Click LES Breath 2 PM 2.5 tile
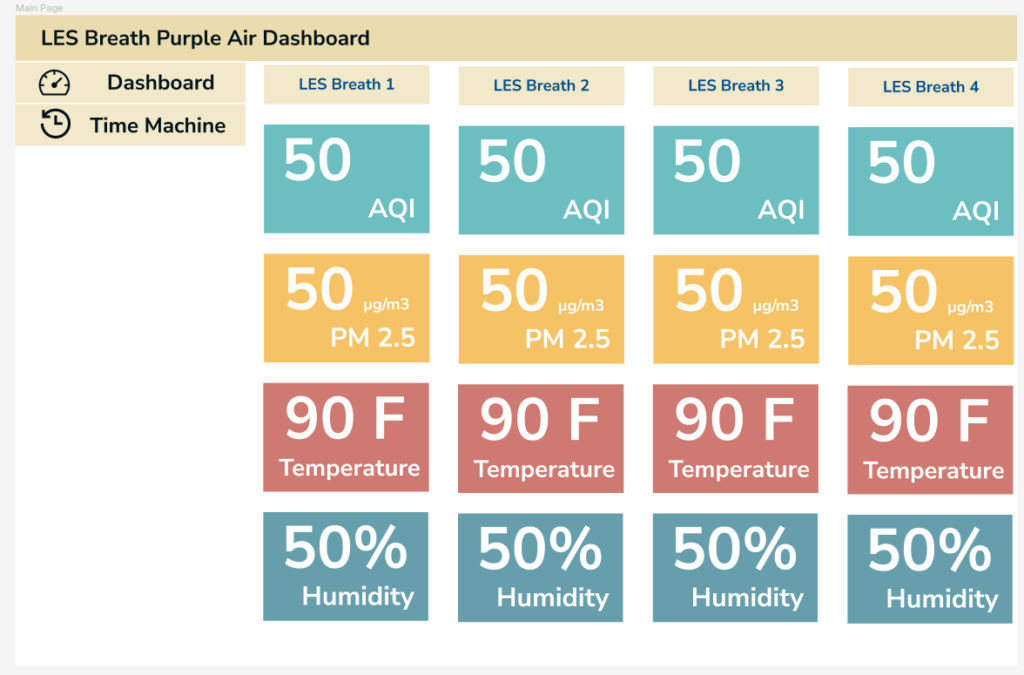Screen dimensions: 1024x675 541,309
